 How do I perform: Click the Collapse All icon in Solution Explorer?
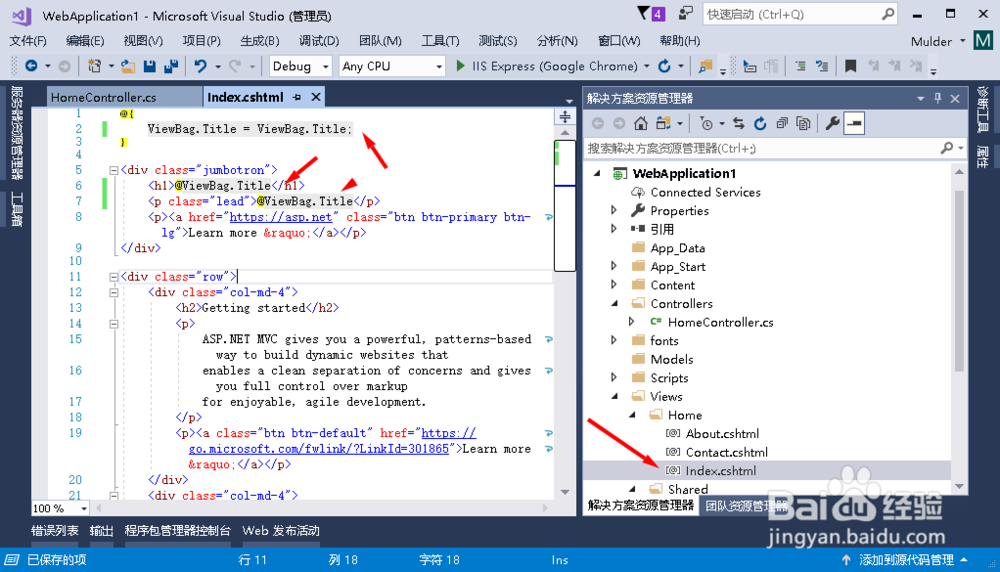[782, 123]
